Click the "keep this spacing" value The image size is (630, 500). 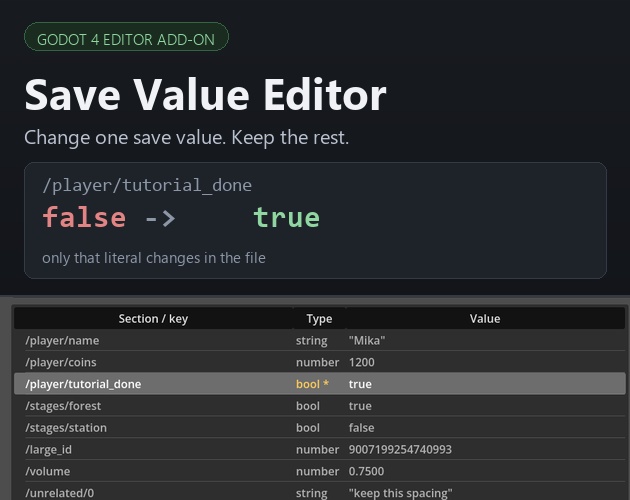tap(401, 493)
